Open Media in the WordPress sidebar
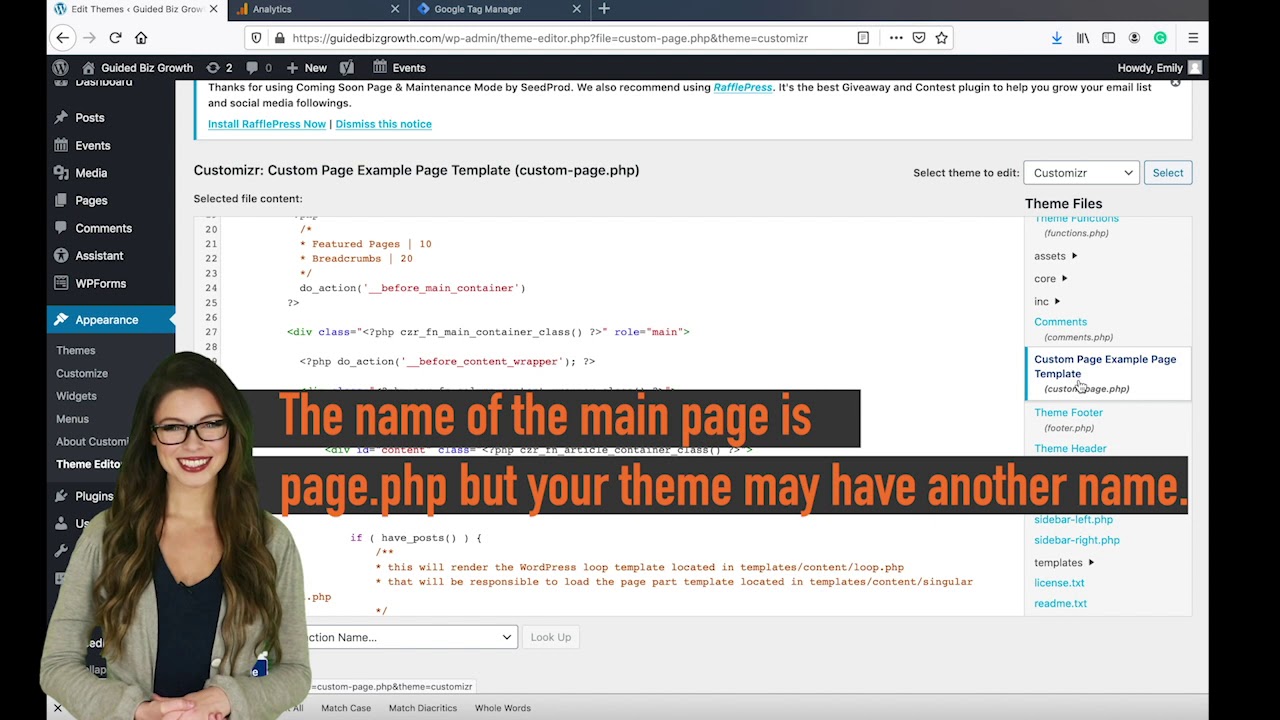 tap(91, 173)
